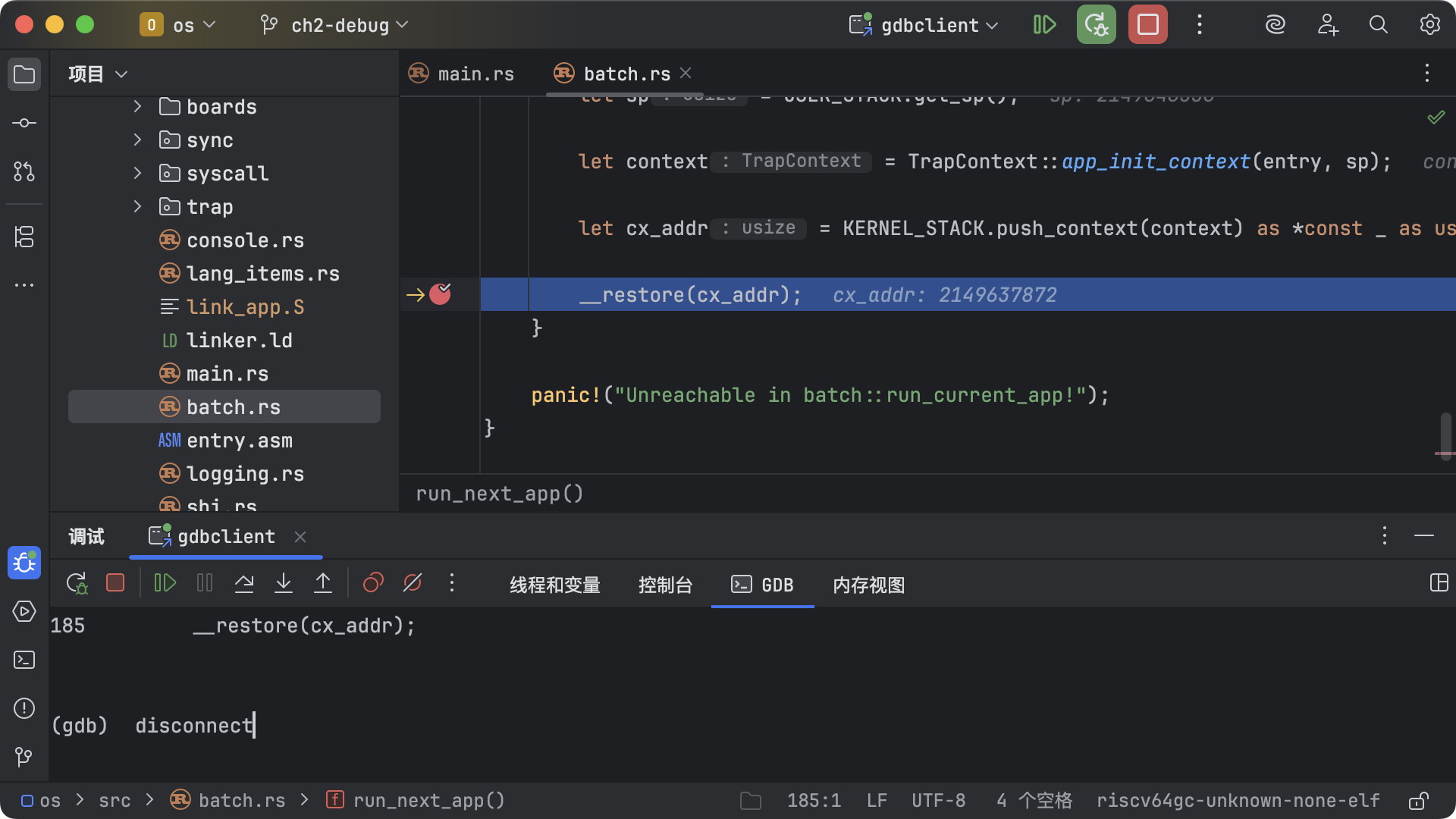Click riscv64gc-unknown-none-elf target in status bar

coord(1238,801)
